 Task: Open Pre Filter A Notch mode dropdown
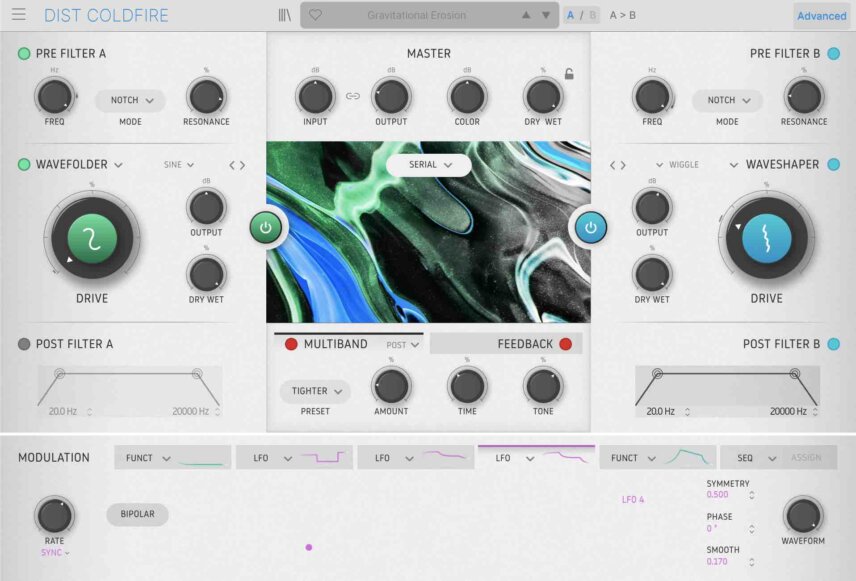pyautogui.click(x=130, y=100)
